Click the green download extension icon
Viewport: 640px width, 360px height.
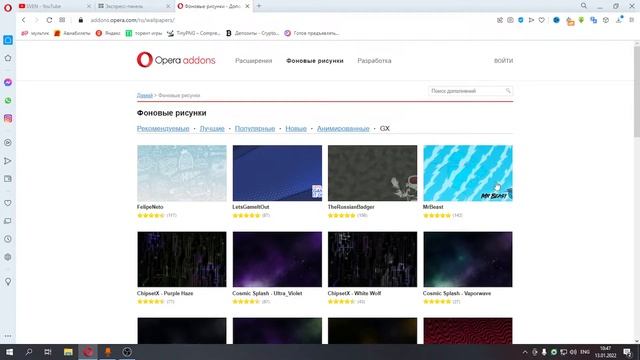(x=581, y=20)
